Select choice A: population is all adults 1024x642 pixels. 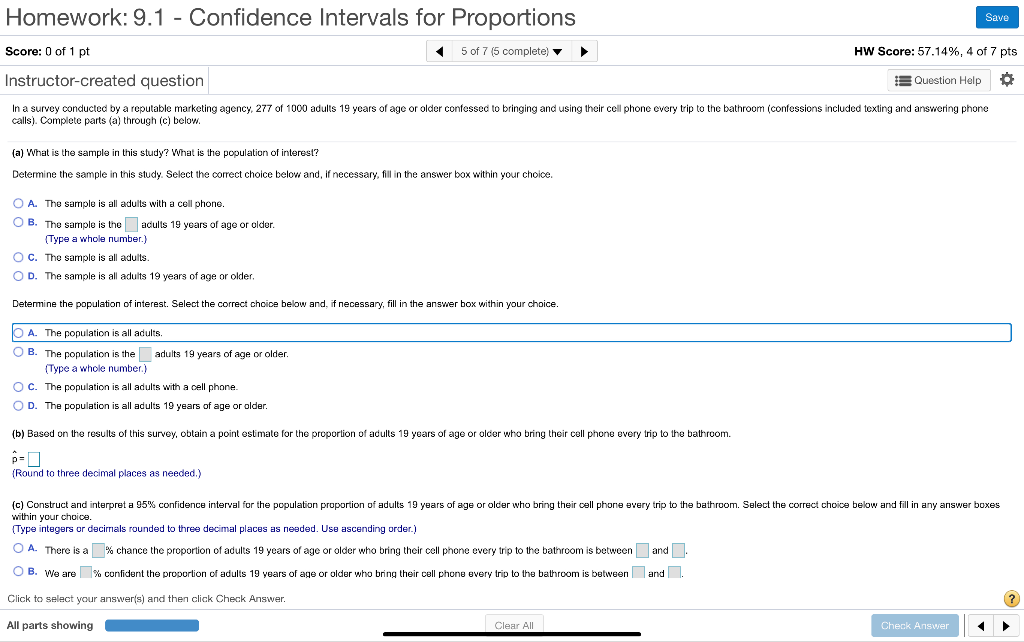point(19,332)
